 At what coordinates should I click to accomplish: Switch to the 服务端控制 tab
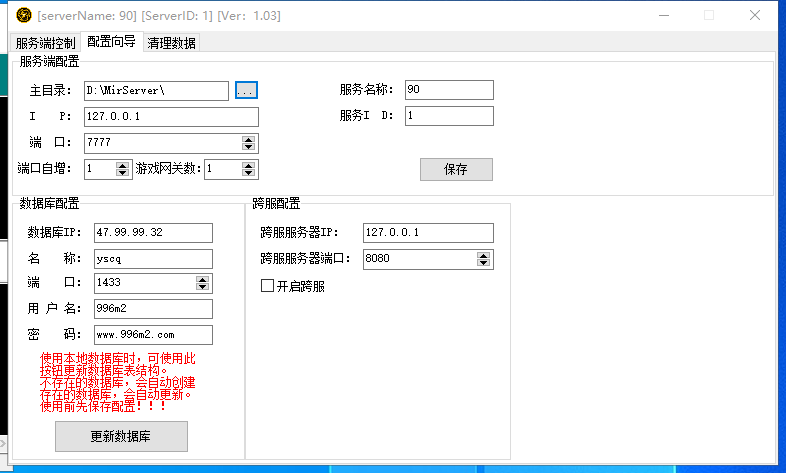click(45, 43)
